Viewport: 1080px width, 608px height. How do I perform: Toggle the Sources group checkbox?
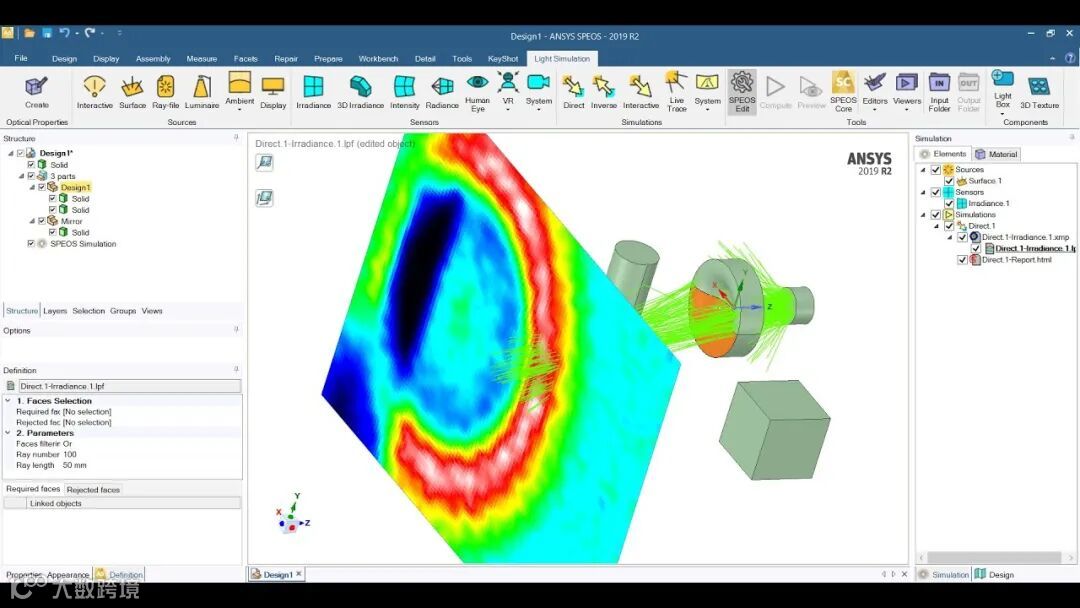click(x=936, y=169)
